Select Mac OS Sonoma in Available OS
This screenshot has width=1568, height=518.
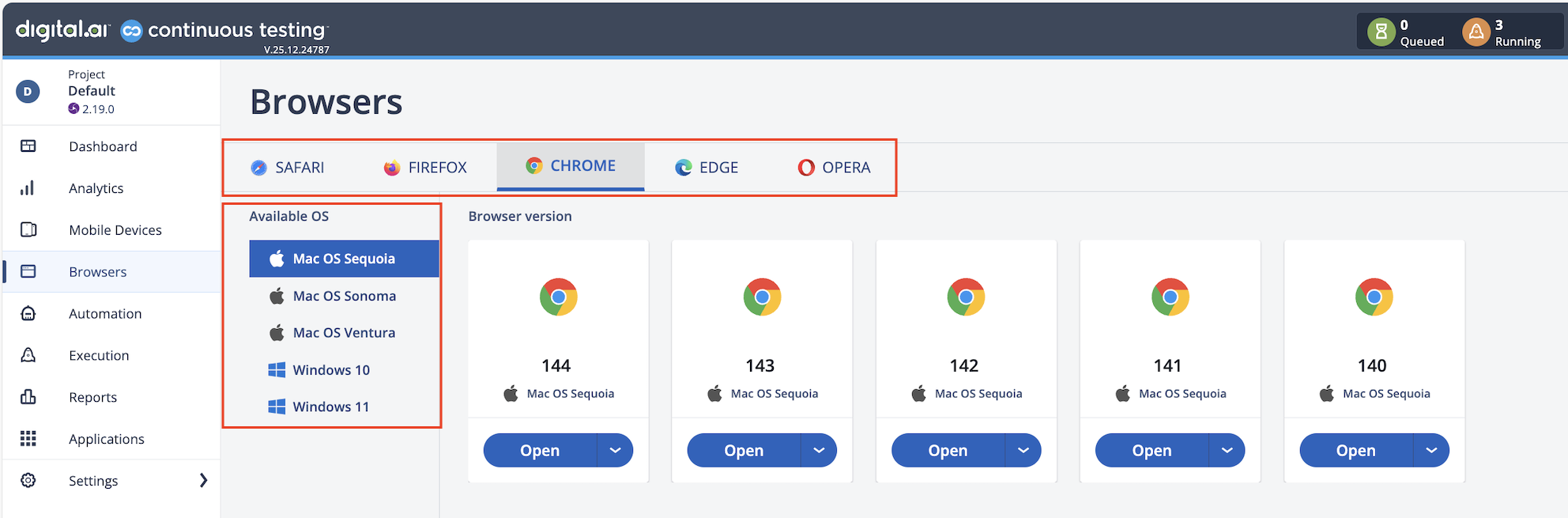click(344, 296)
